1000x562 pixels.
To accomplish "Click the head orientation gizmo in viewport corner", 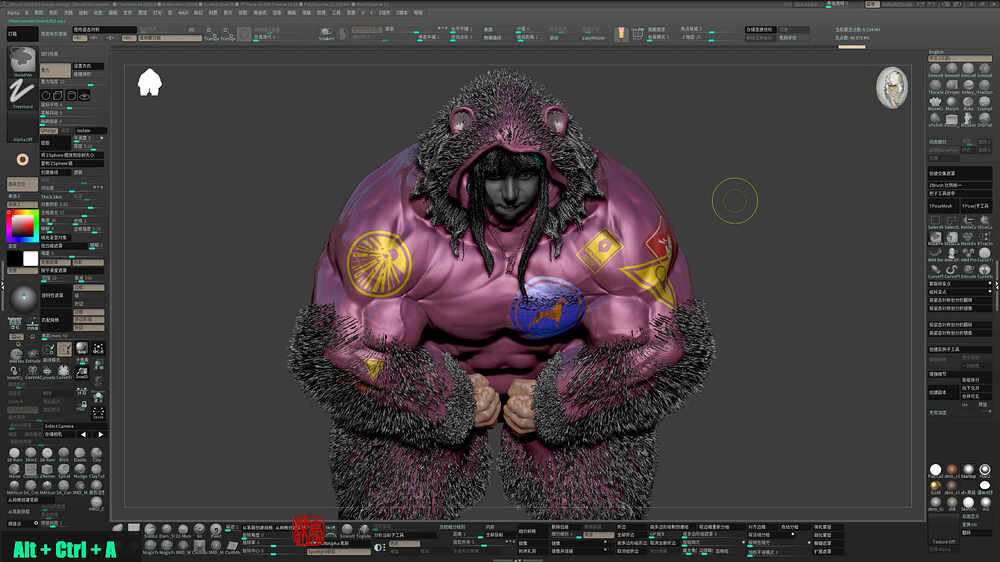I will coord(892,87).
